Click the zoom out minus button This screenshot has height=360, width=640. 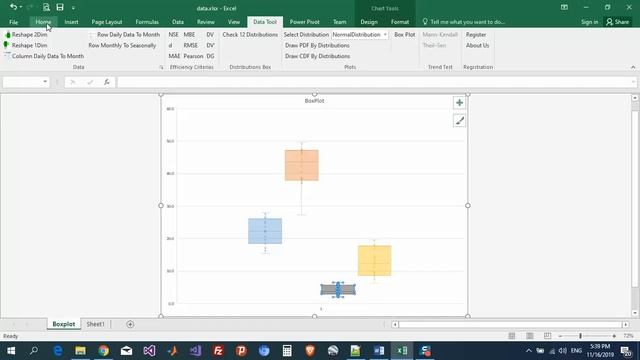tap(560, 336)
